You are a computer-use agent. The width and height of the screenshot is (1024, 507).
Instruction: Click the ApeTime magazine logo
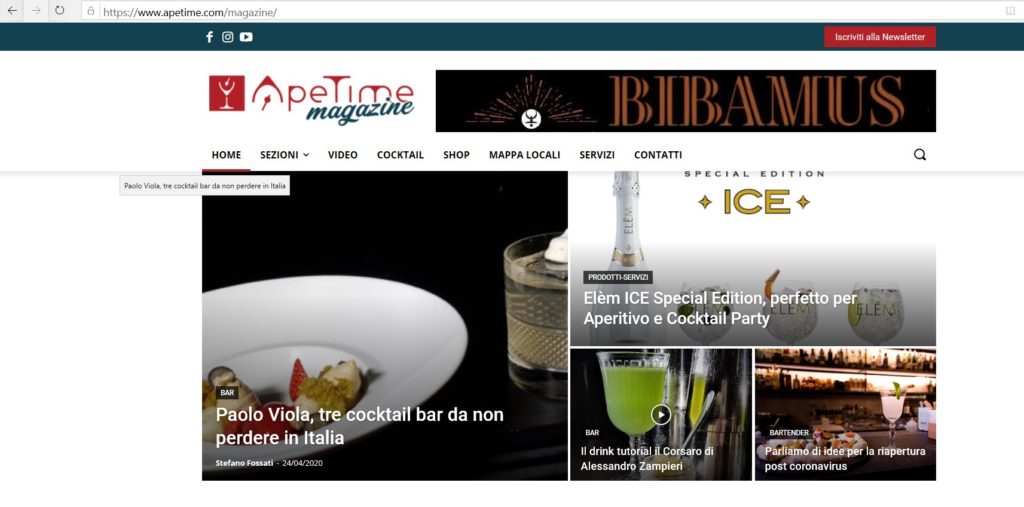[312, 99]
